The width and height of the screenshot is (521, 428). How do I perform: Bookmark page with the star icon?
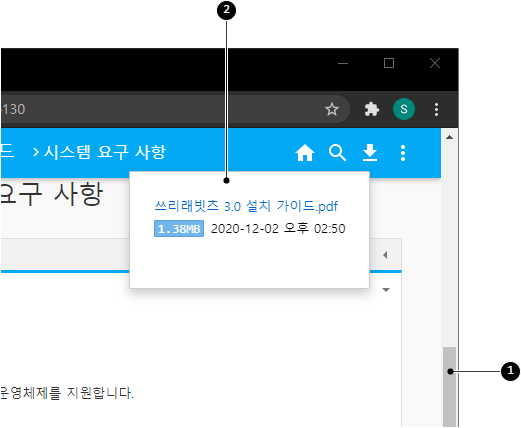click(x=332, y=109)
